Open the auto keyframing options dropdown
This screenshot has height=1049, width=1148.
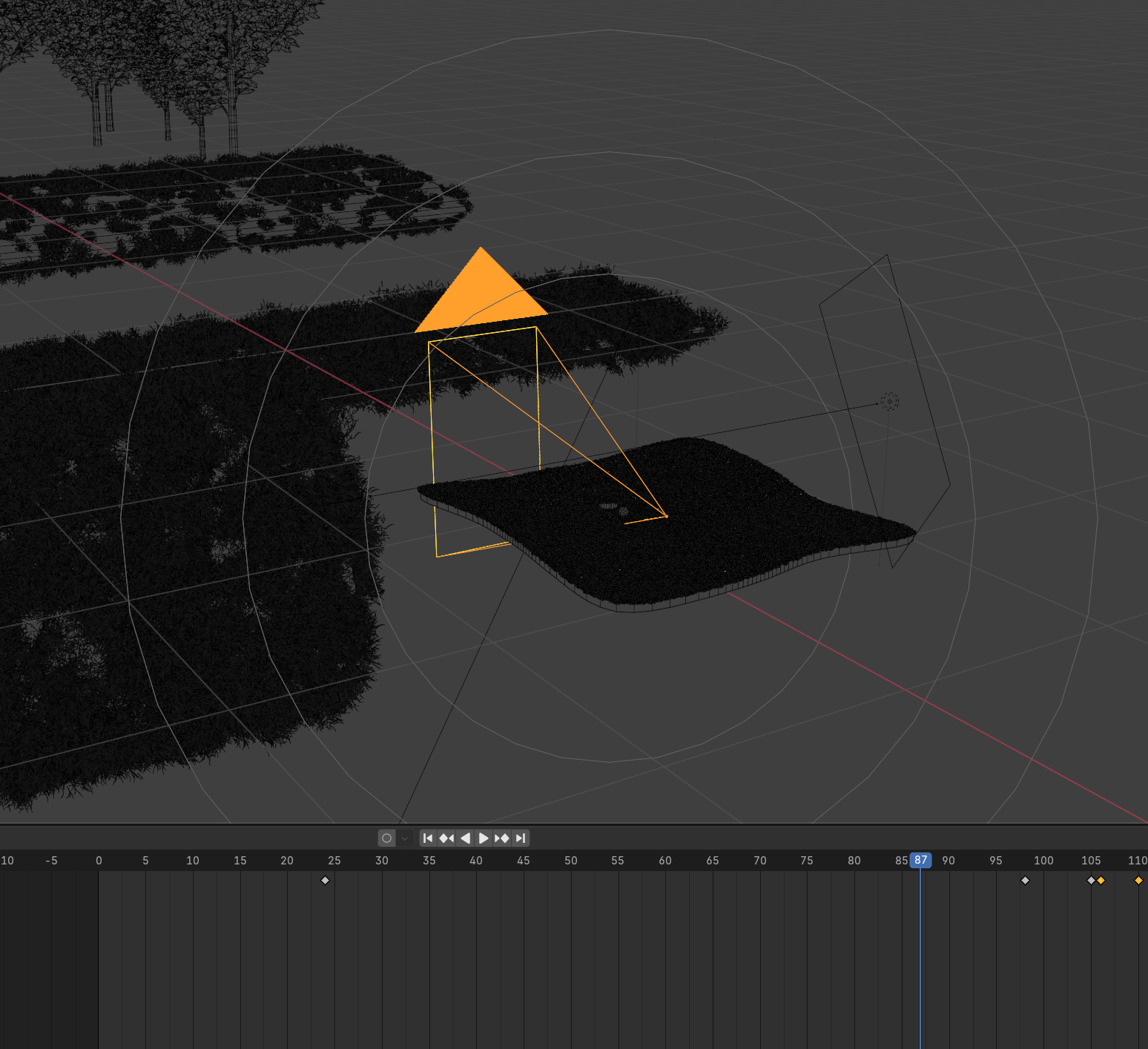point(404,838)
